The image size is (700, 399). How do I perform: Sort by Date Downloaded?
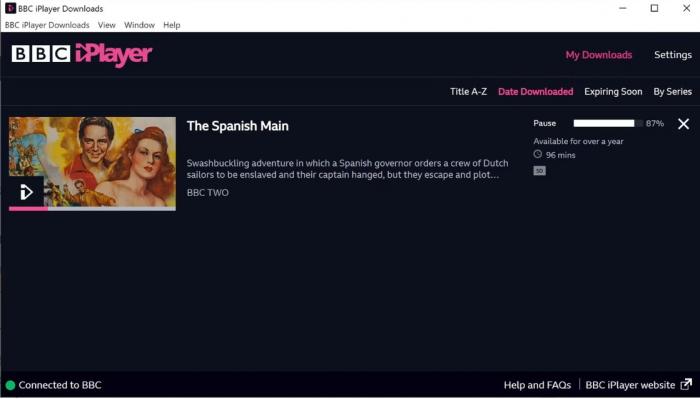(535, 91)
